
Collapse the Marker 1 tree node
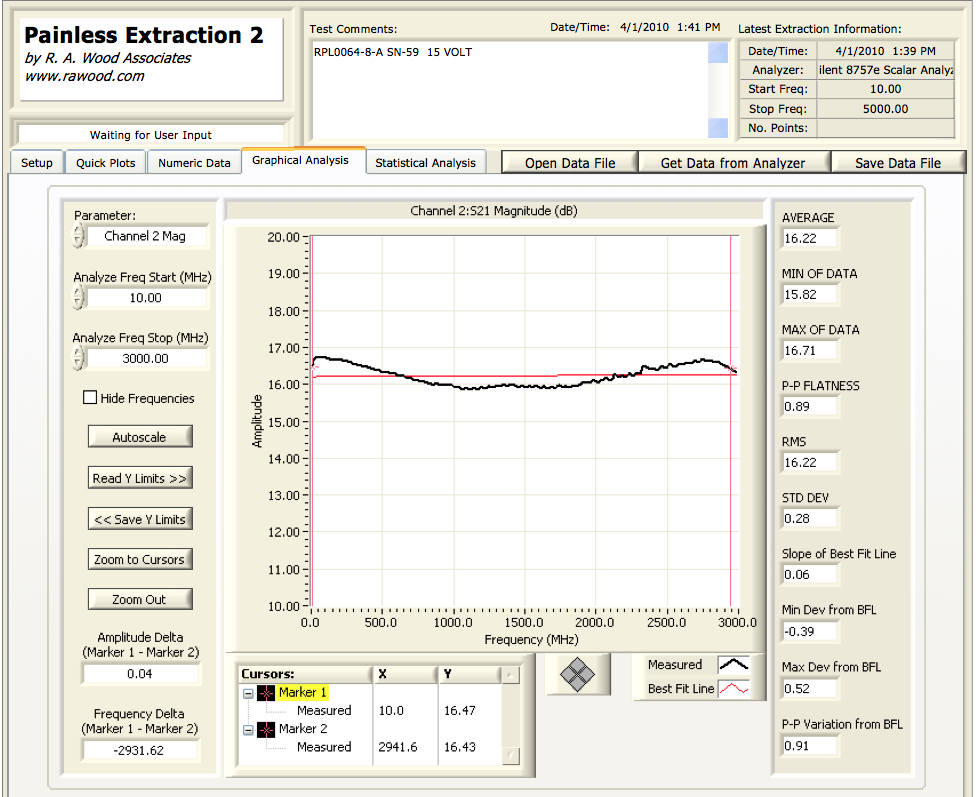click(248, 693)
